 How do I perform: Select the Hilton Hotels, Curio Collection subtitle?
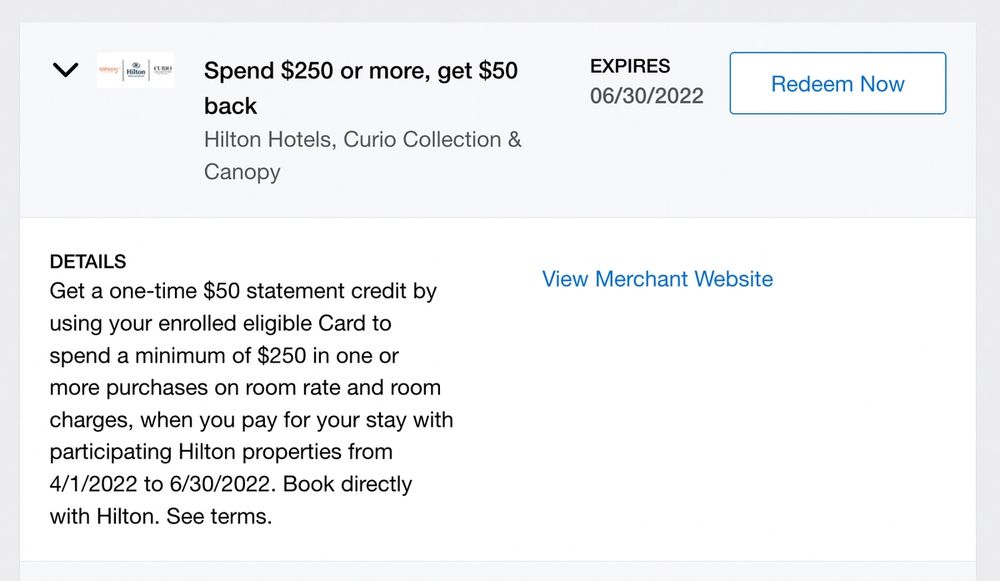[362, 139]
